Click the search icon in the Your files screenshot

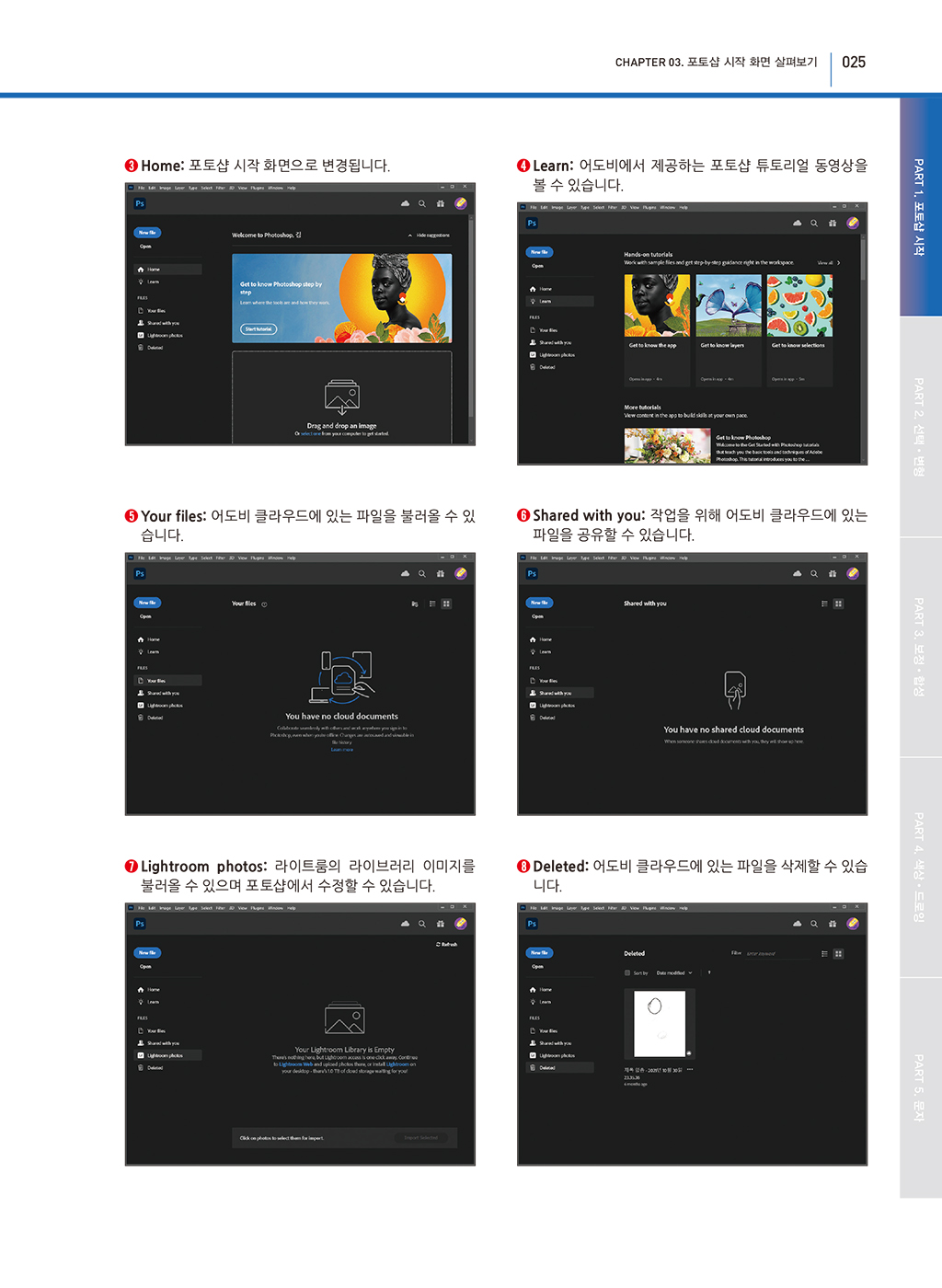422,573
